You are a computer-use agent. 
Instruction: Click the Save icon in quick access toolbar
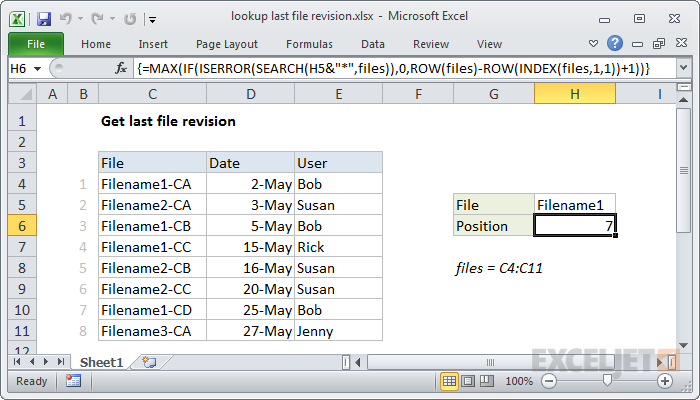[43, 17]
